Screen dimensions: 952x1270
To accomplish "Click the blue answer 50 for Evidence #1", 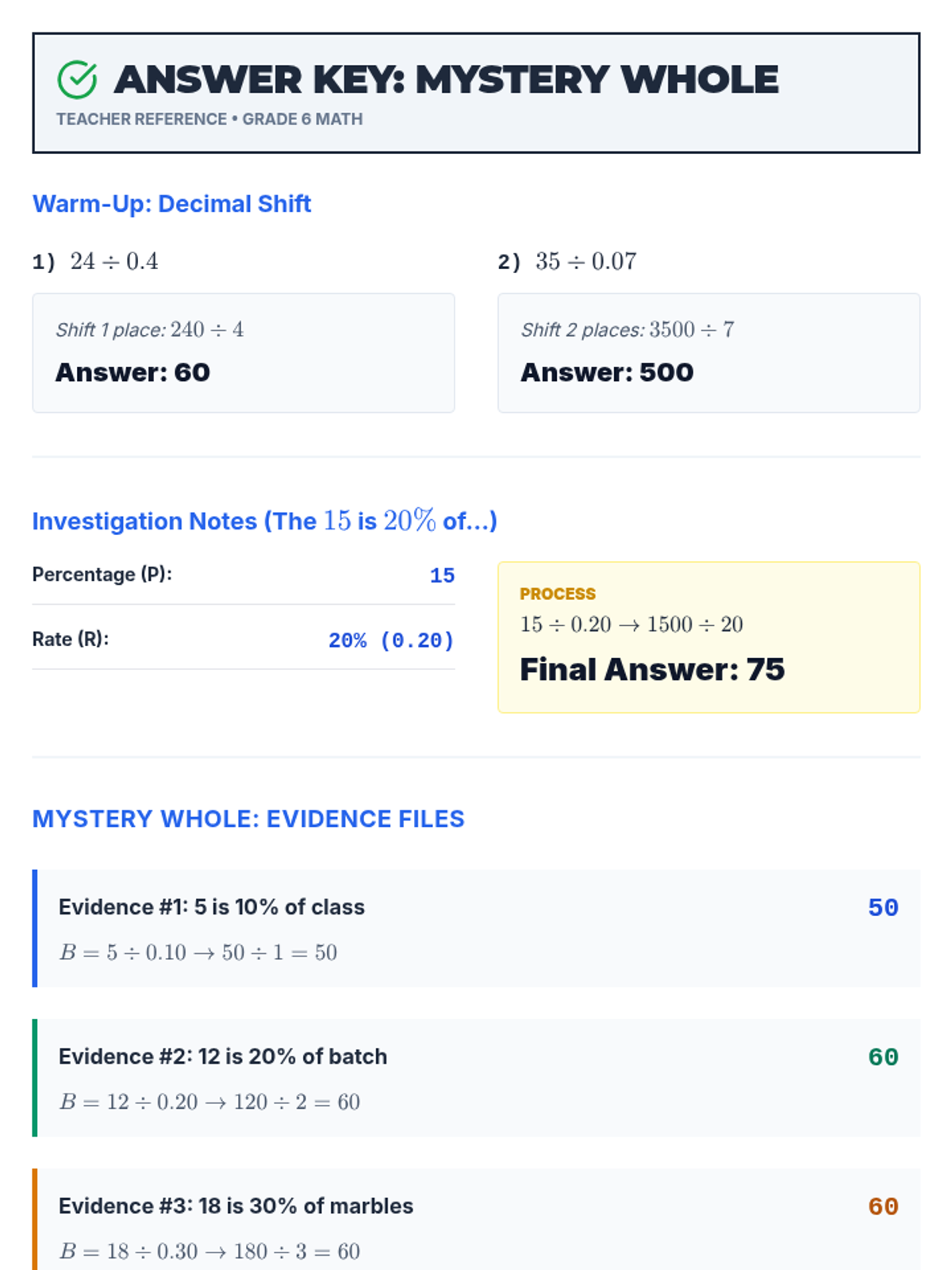I will (883, 908).
